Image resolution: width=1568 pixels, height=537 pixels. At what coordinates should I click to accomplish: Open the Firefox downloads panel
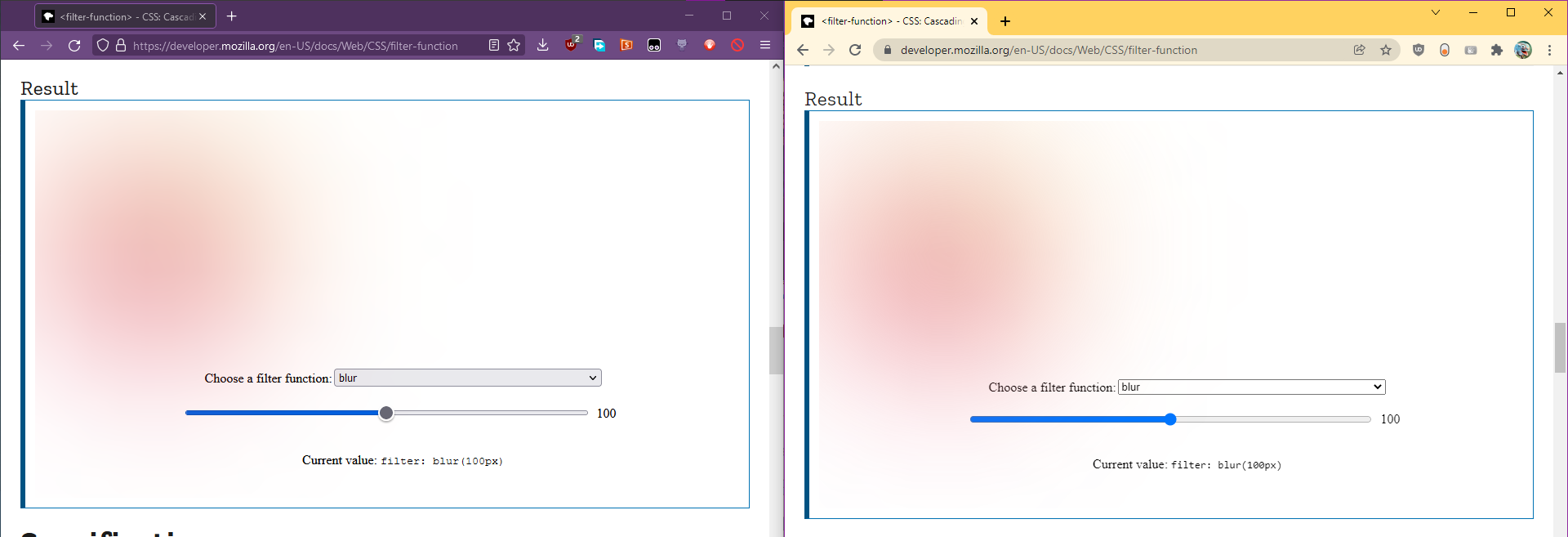click(x=543, y=45)
